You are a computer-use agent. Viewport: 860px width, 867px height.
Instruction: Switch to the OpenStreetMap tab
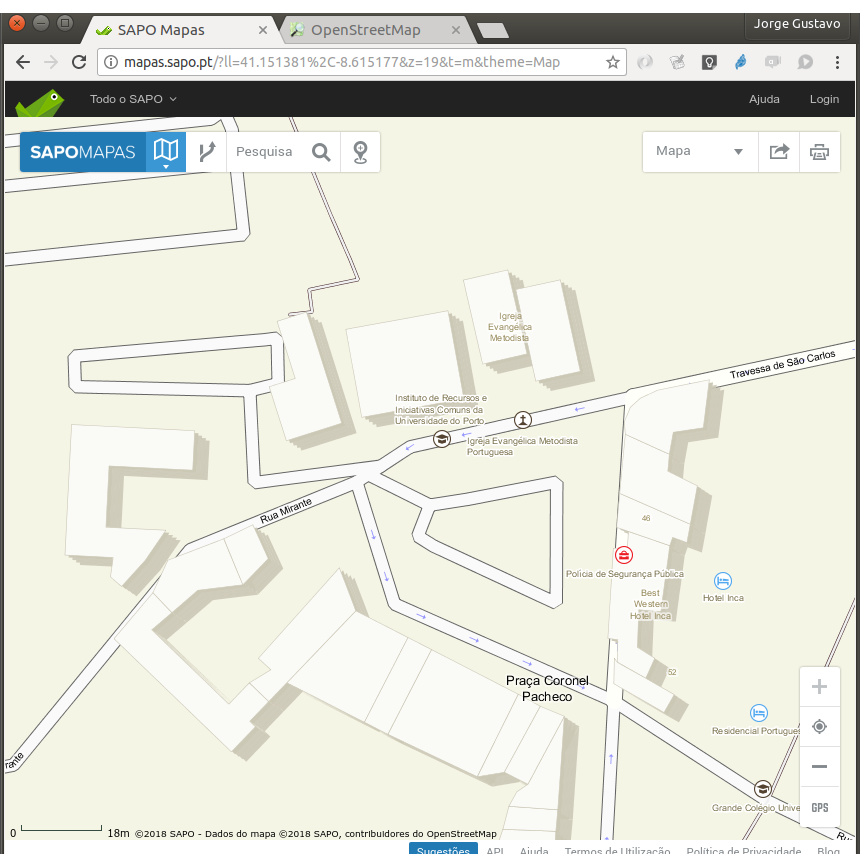(366, 30)
